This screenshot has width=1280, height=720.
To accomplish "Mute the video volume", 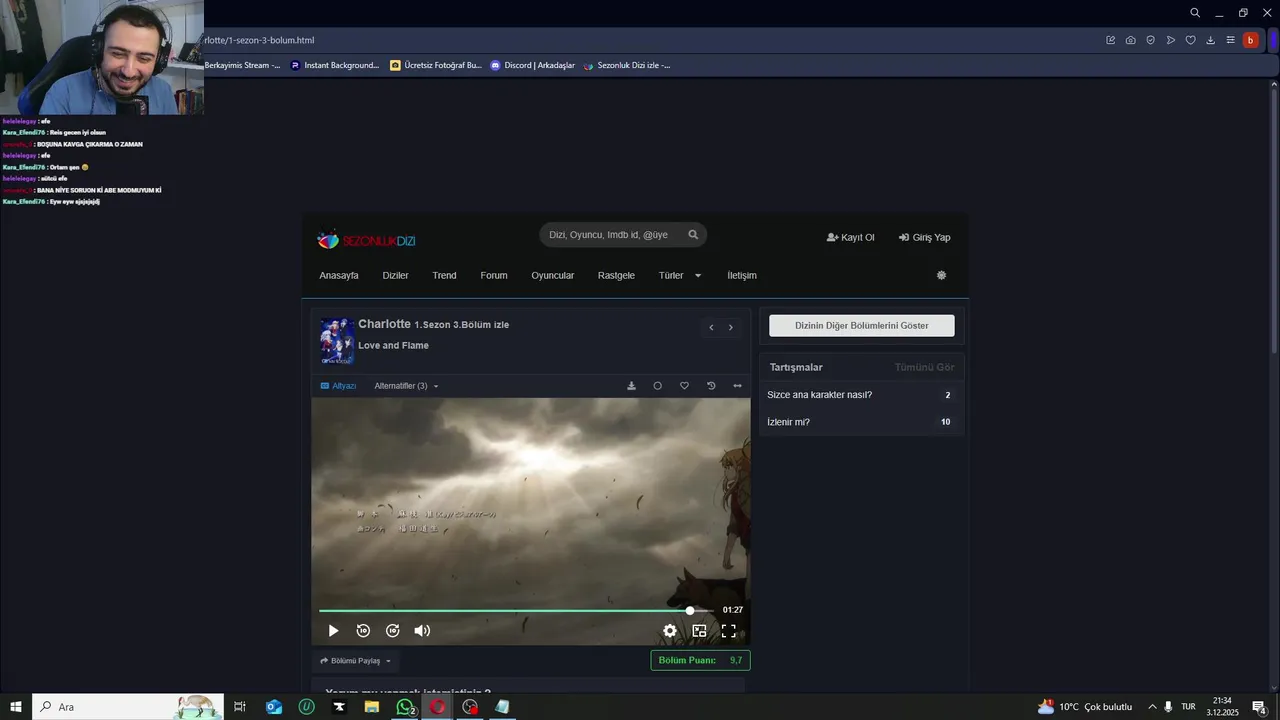I will 422,631.
